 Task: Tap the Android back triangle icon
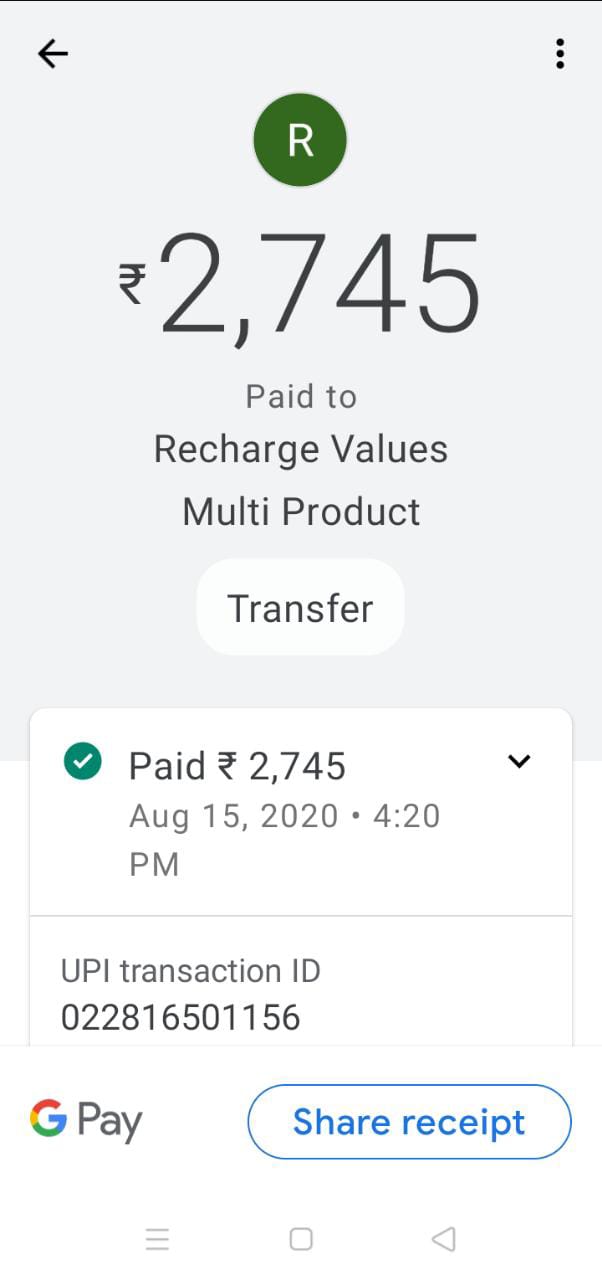click(443, 1240)
